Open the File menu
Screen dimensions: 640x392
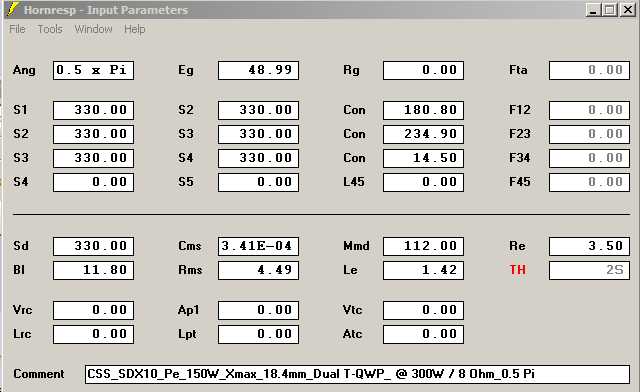click(x=18, y=29)
